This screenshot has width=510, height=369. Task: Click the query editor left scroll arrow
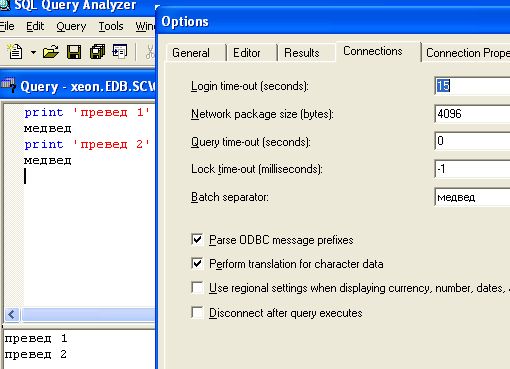pyautogui.click(x=12, y=314)
